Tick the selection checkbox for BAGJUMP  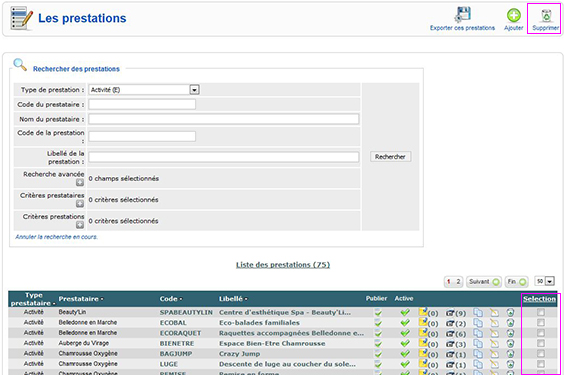541,354
